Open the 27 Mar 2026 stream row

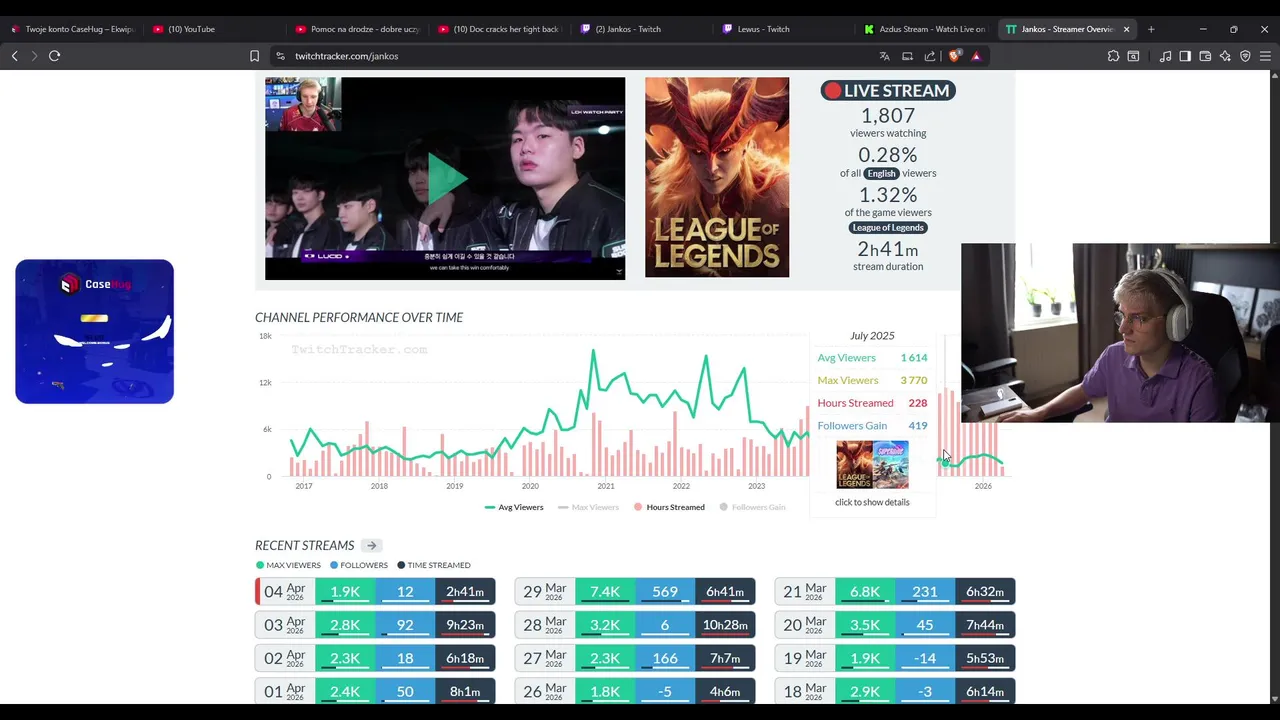coord(635,658)
